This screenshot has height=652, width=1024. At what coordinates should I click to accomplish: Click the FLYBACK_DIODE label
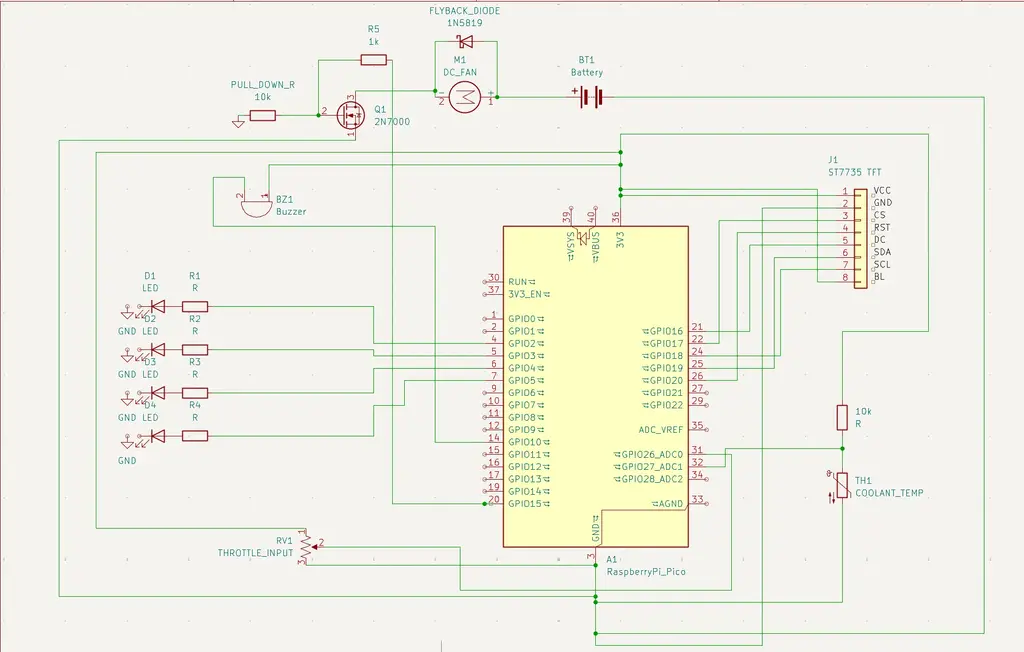(x=464, y=11)
